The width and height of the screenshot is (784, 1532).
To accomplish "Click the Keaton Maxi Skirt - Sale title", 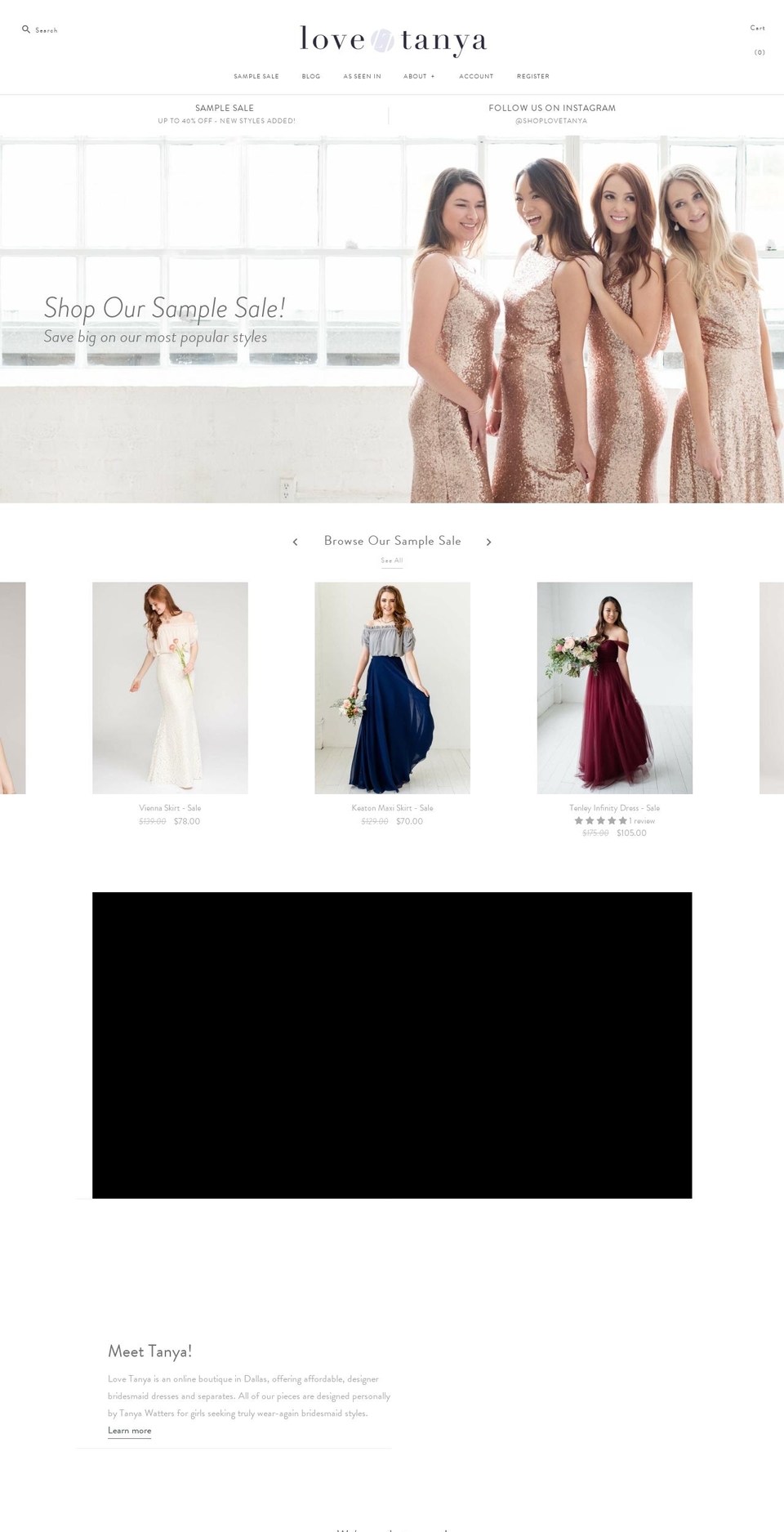I will pos(392,808).
